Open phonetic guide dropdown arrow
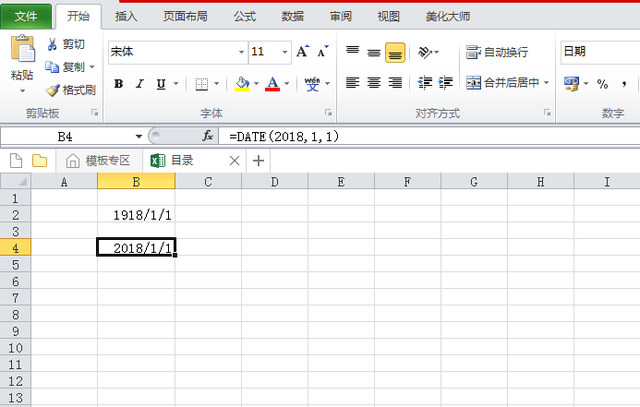This screenshot has height=407, width=640. pos(327,84)
